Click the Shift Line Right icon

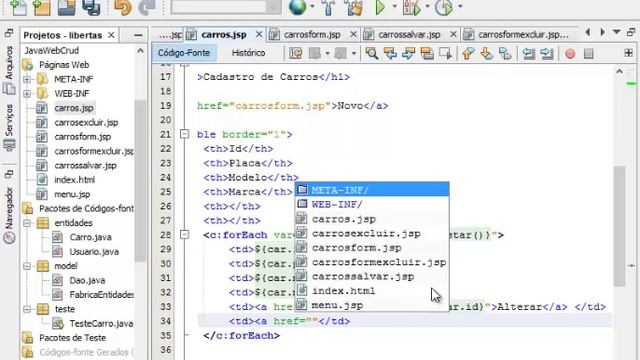pyautogui.click(x=547, y=53)
